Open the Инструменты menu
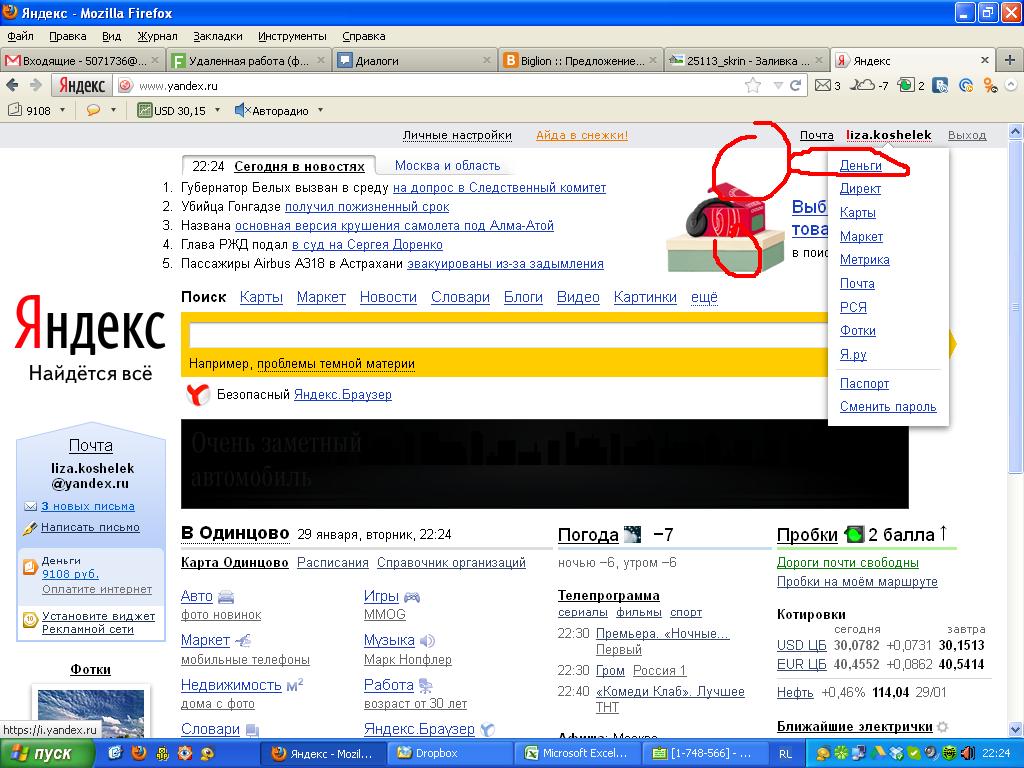The height and width of the screenshot is (768, 1024). tap(292, 36)
